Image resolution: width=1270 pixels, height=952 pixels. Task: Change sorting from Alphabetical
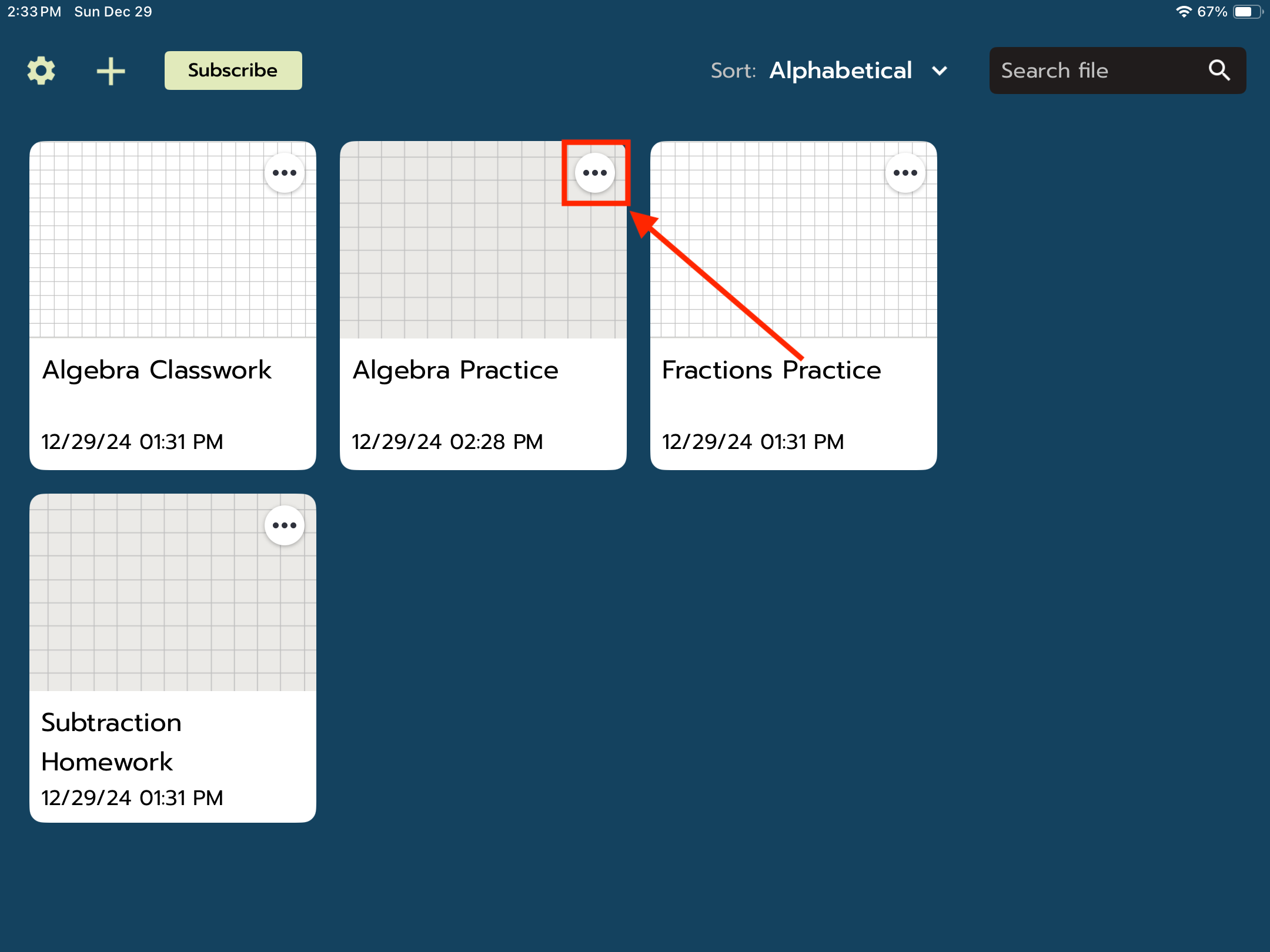point(841,71)
